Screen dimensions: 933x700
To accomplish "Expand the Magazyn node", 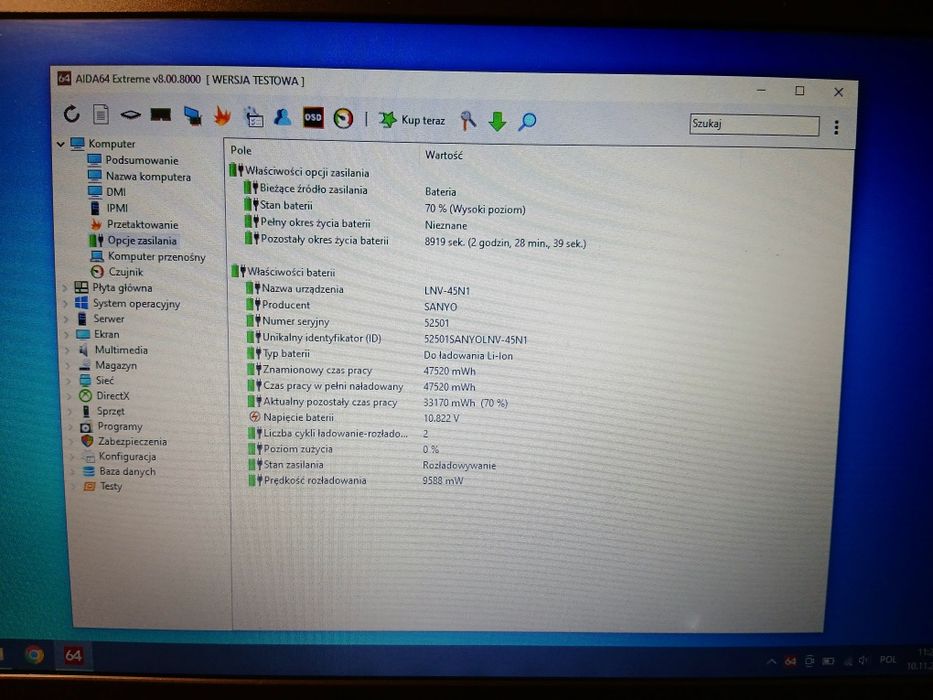I will click(67, 365).
